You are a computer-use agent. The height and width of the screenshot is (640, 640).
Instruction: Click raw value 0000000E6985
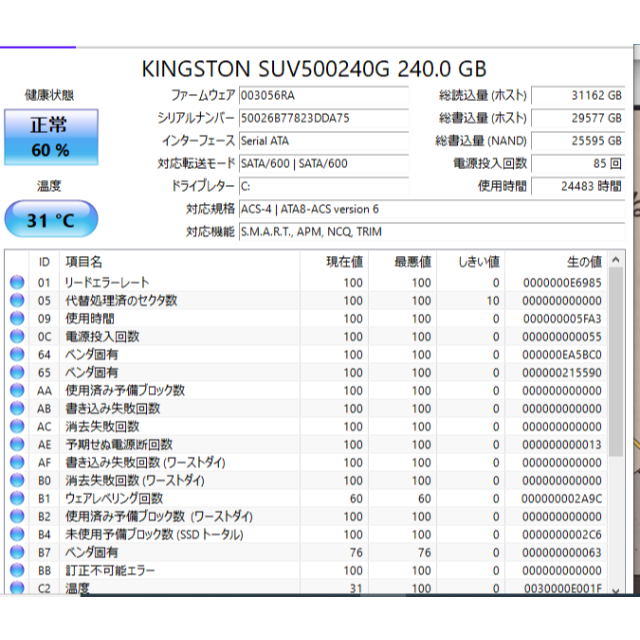[x=562, y=283]
